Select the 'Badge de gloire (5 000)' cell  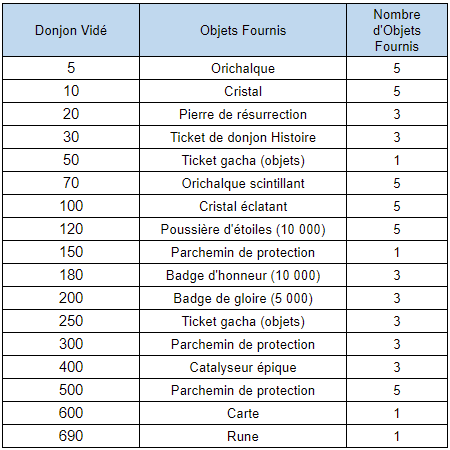[243, 298]
